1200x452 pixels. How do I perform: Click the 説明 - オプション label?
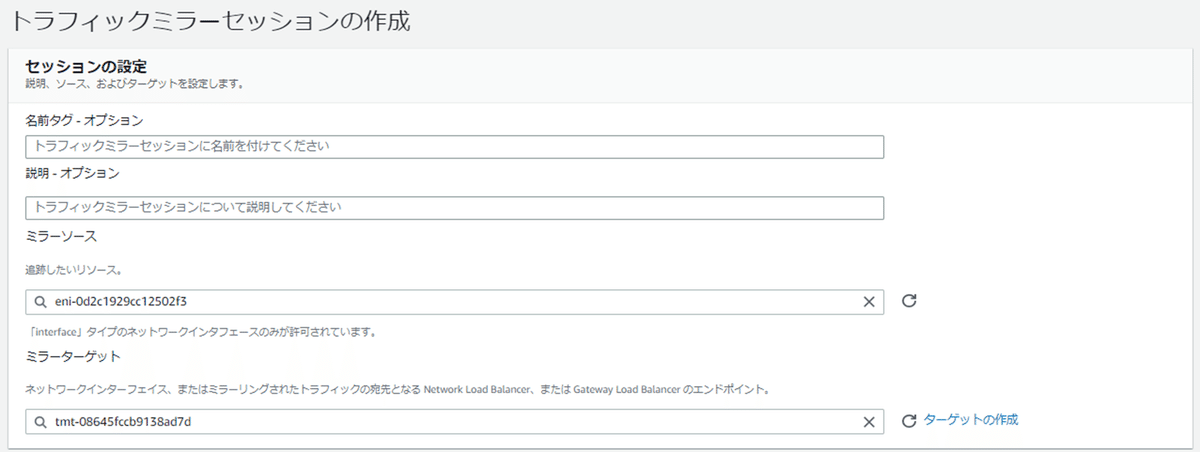[x=72, y=173]
